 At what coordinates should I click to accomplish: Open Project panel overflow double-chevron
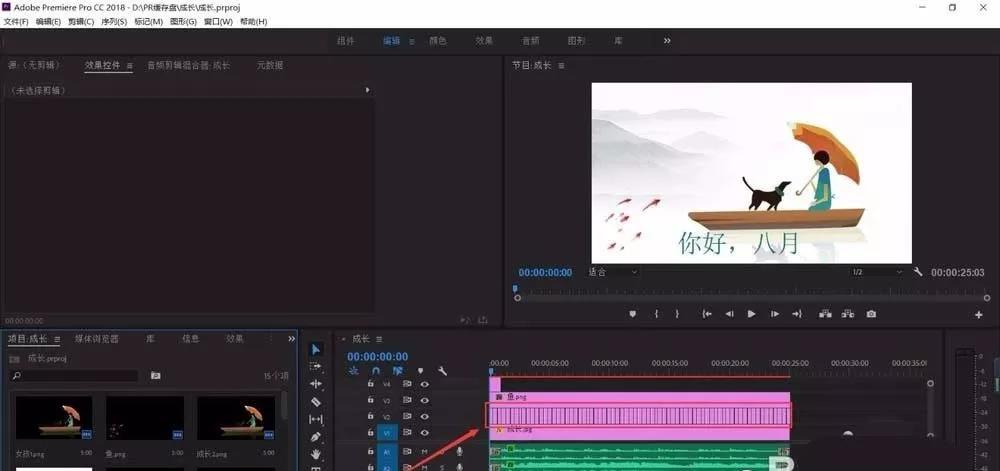click(x=291, y=339)
